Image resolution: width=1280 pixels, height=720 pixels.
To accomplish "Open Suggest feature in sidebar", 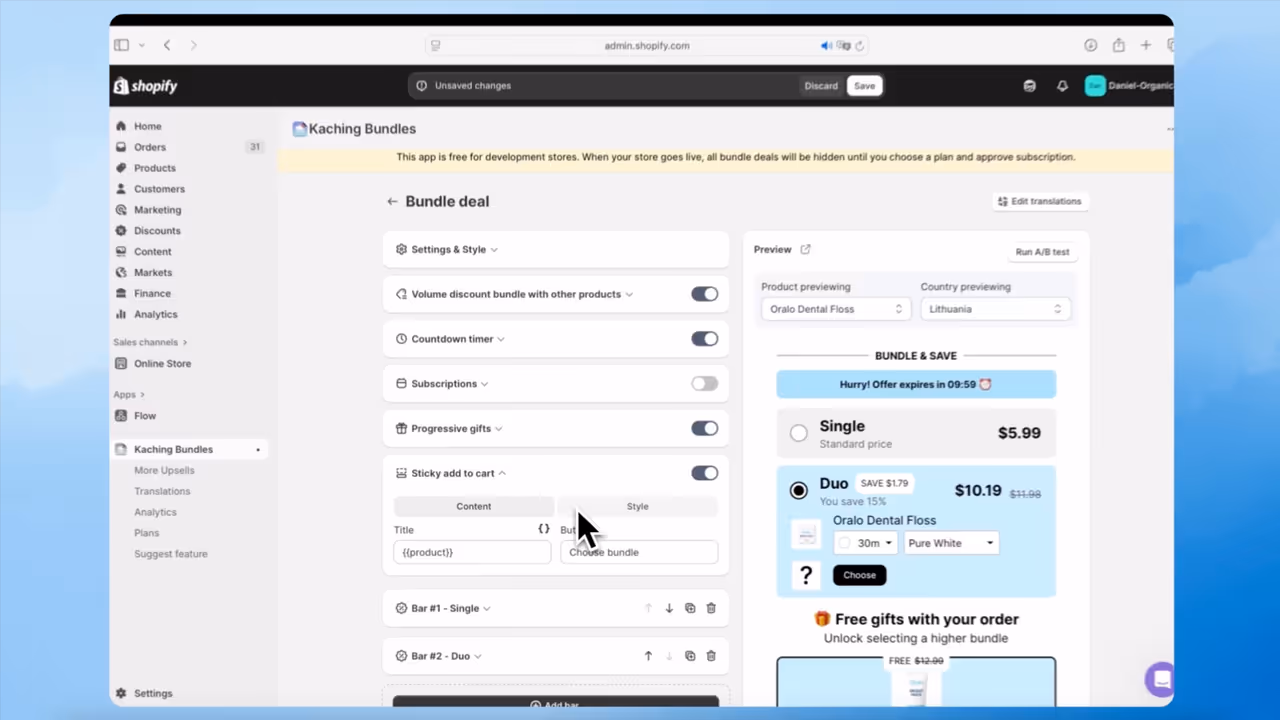I will click(x=171, y=554).
